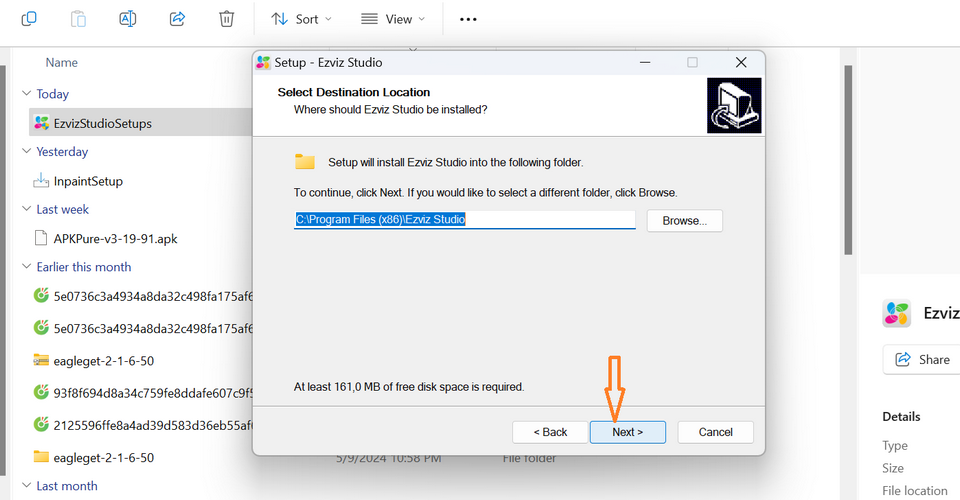Image resolution: width=960 pixels, height=500 pixels.
Task: Click the Share button in details pane
Action: (921, 360)
